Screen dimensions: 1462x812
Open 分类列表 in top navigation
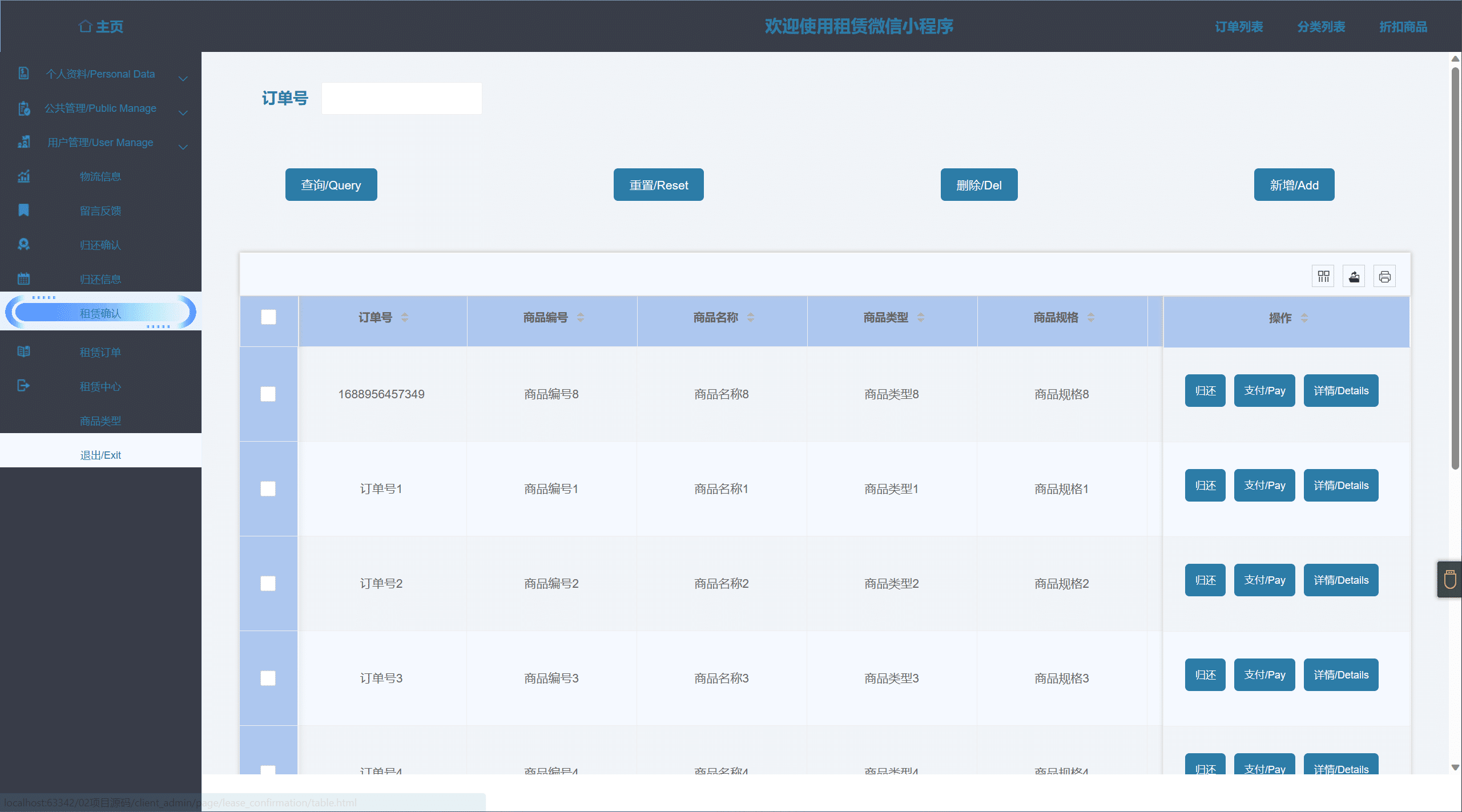pos(1321,27)
